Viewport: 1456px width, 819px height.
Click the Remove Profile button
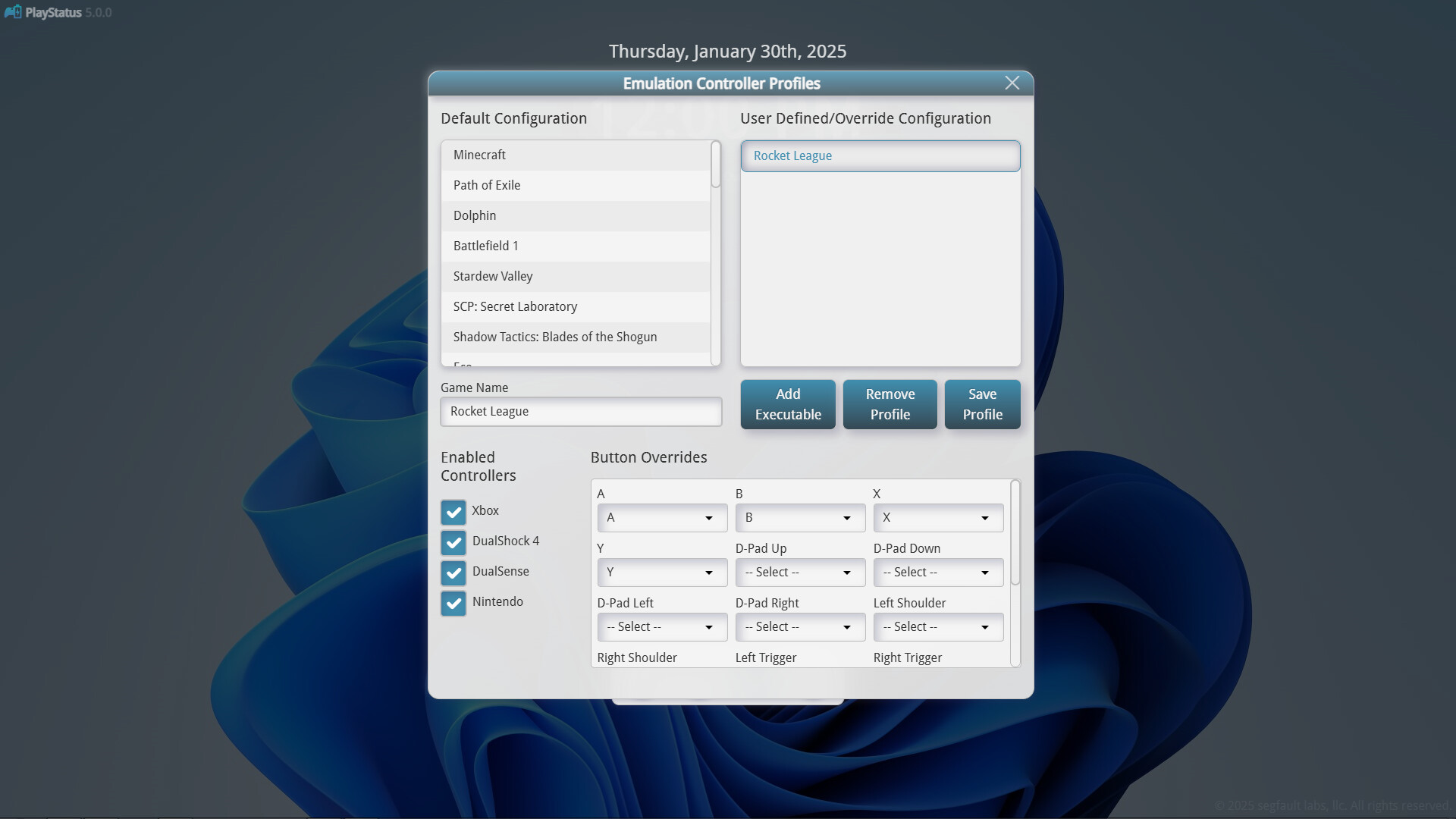[890, 404]
